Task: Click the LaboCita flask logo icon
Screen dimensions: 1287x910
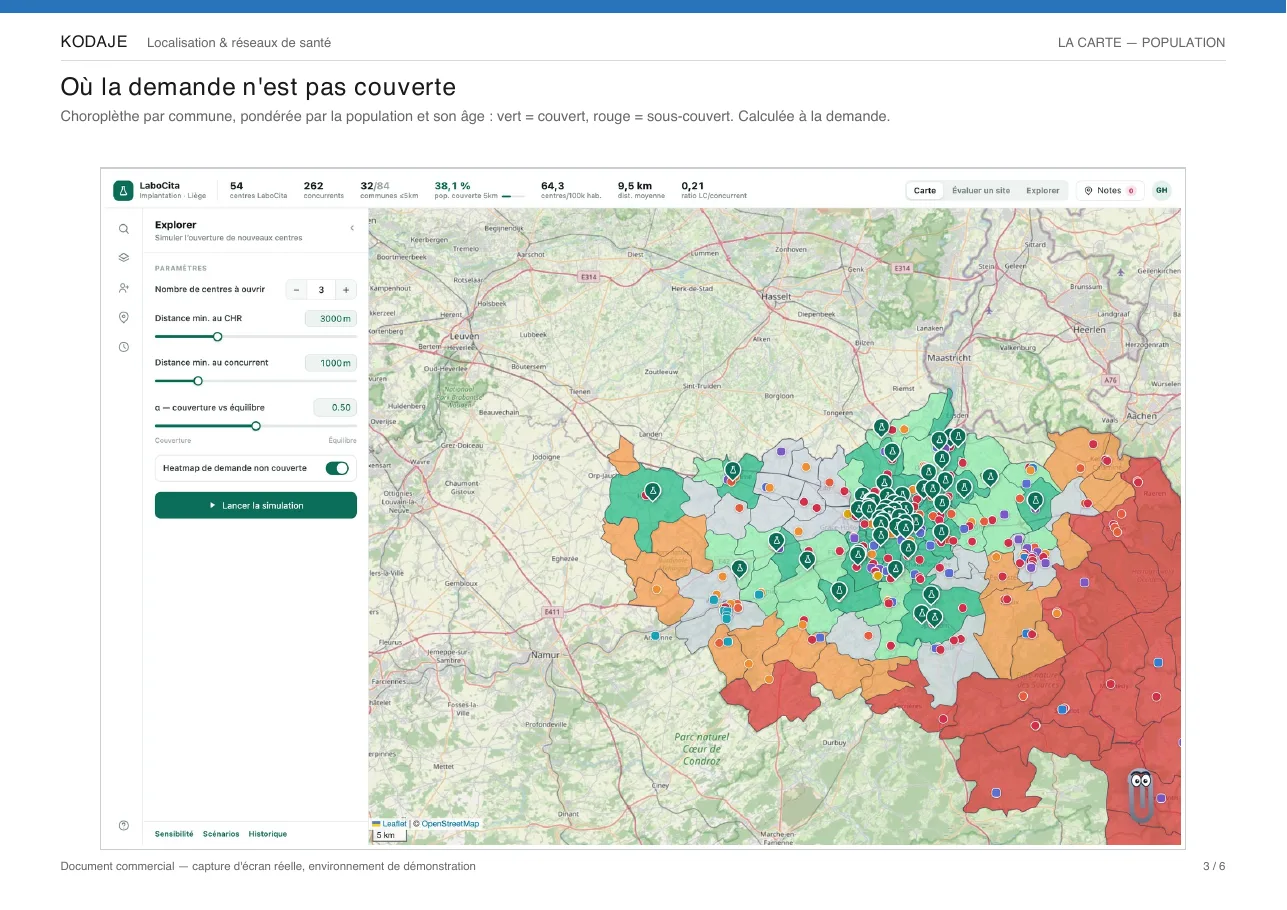Action: tap(123, 190)
